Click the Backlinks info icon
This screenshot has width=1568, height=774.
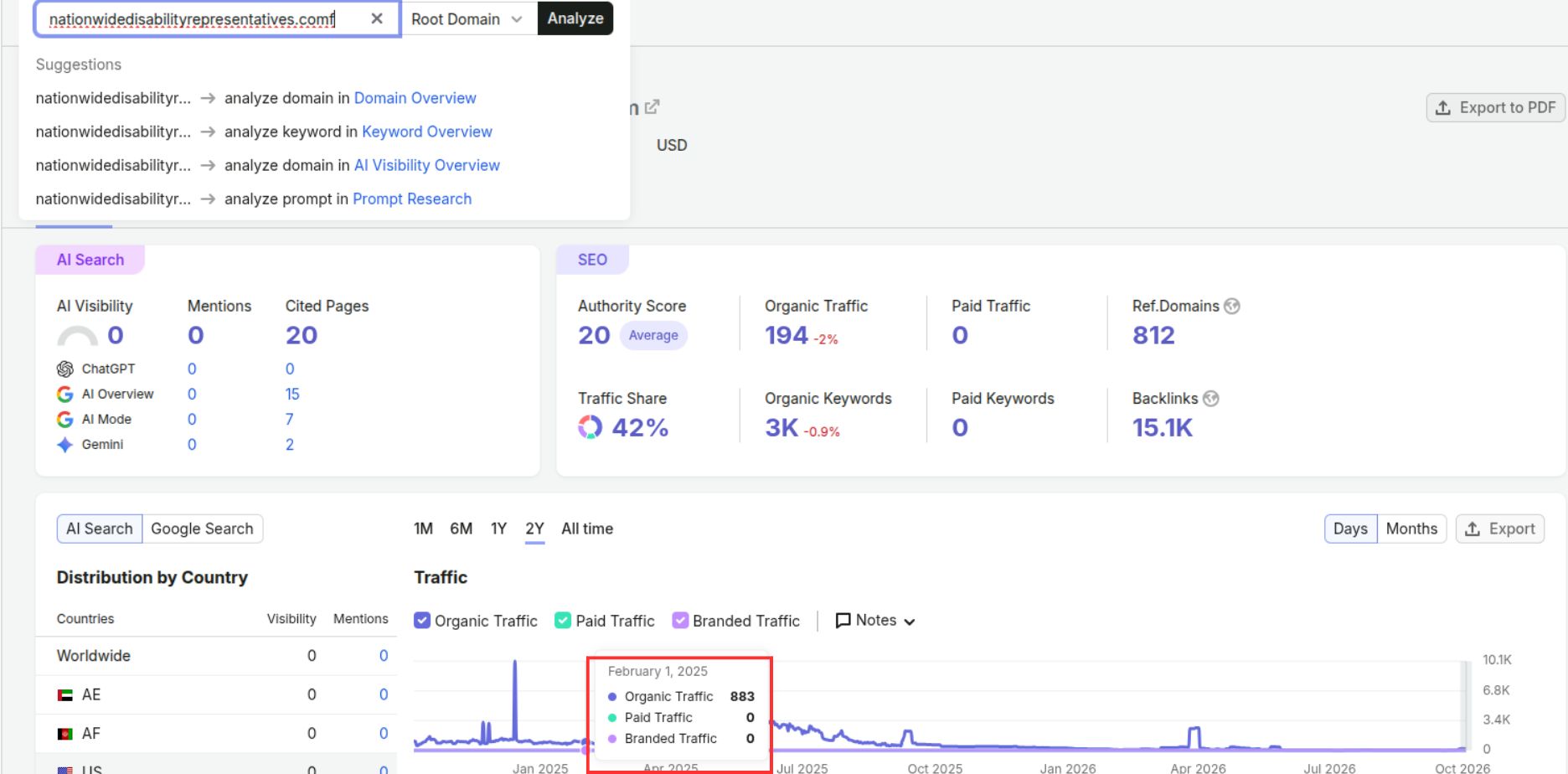coord(1211,399)
